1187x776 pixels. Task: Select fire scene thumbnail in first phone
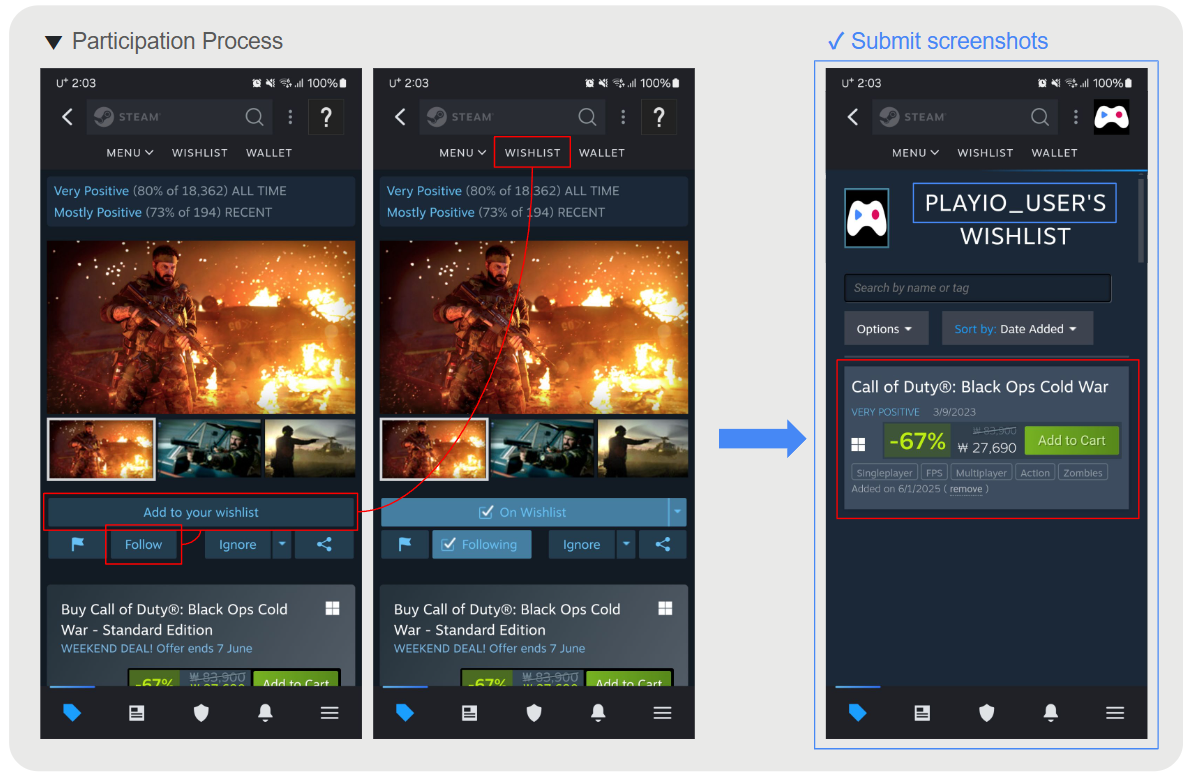pos(101,449)
